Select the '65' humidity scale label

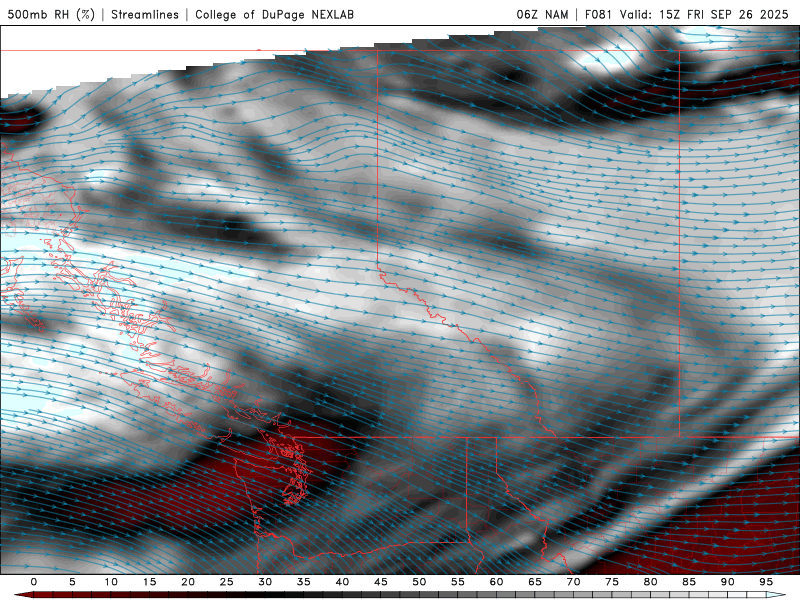click(x=535, y=582)
